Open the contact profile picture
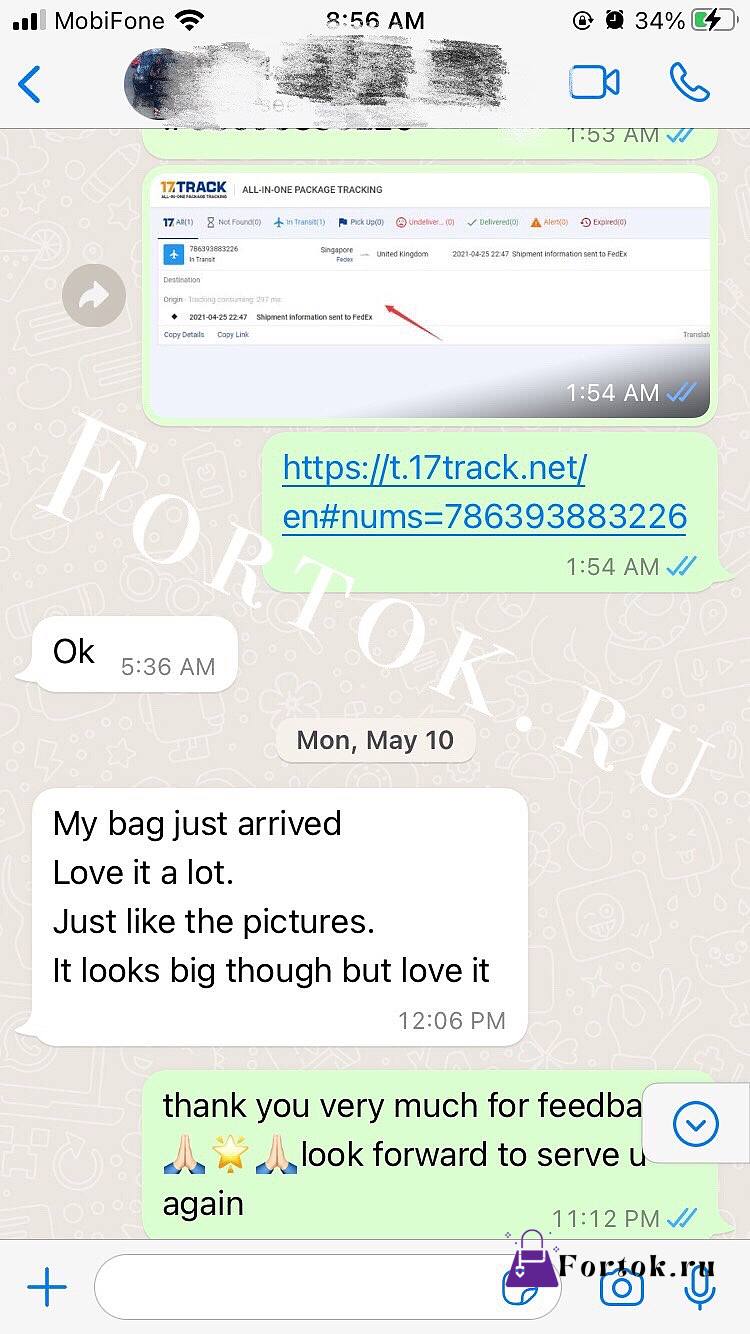The image size is (750, 1334). [x=150, y=84]
